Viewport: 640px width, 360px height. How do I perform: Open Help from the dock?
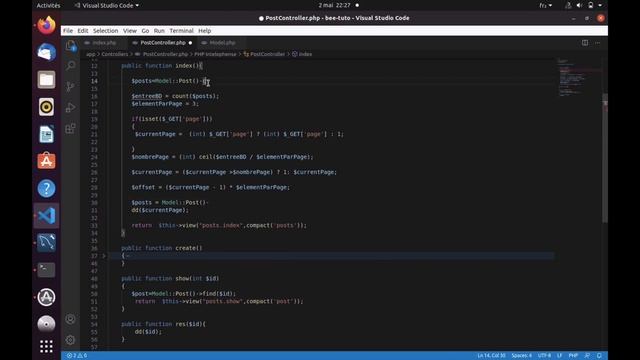47,189
